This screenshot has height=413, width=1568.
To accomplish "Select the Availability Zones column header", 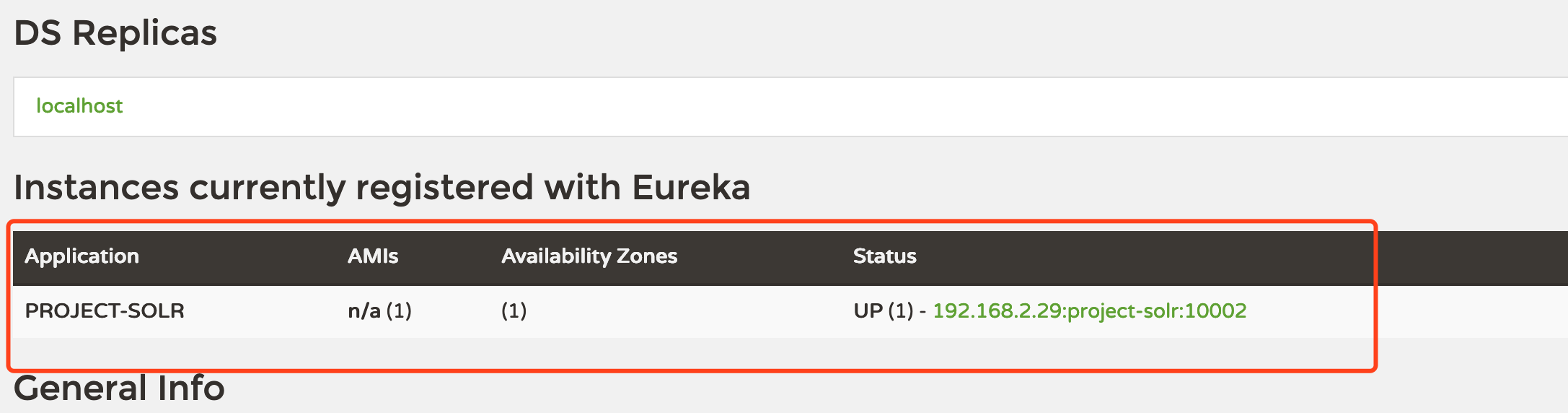I will (x=589, y=256).
